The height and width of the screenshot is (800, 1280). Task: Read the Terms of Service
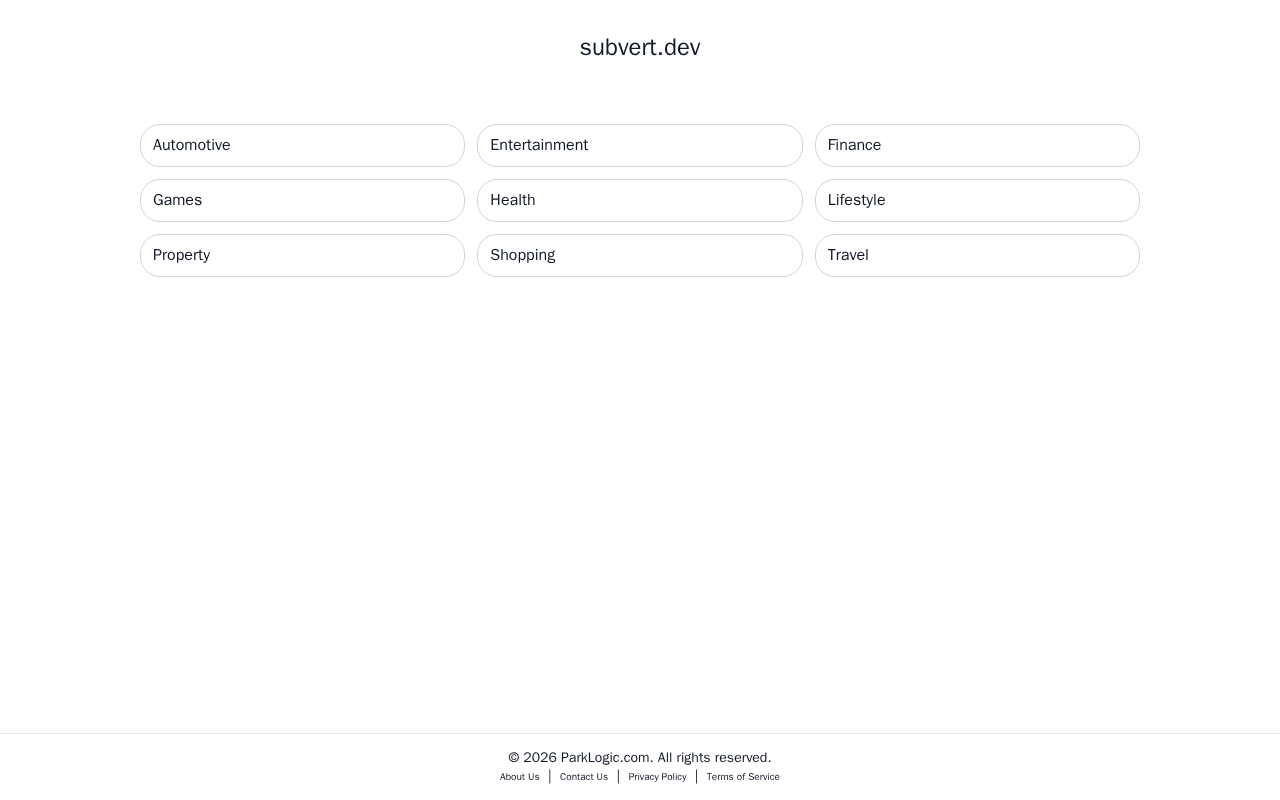click(x=743, y=777)
